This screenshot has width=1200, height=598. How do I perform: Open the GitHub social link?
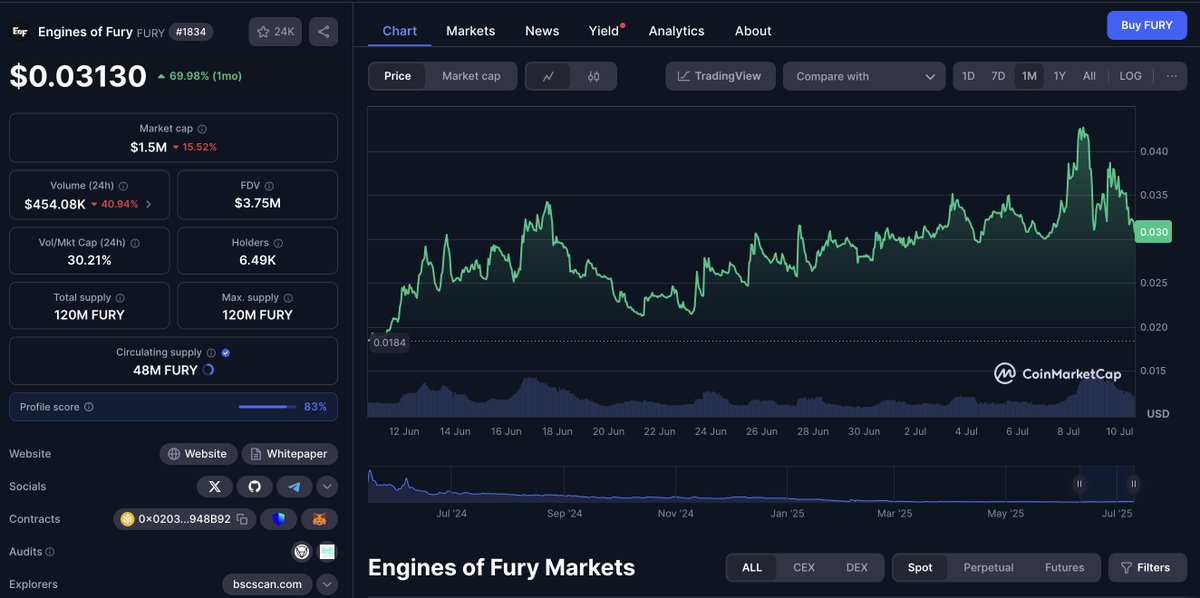pyautogui.click(x=254, y=487)
